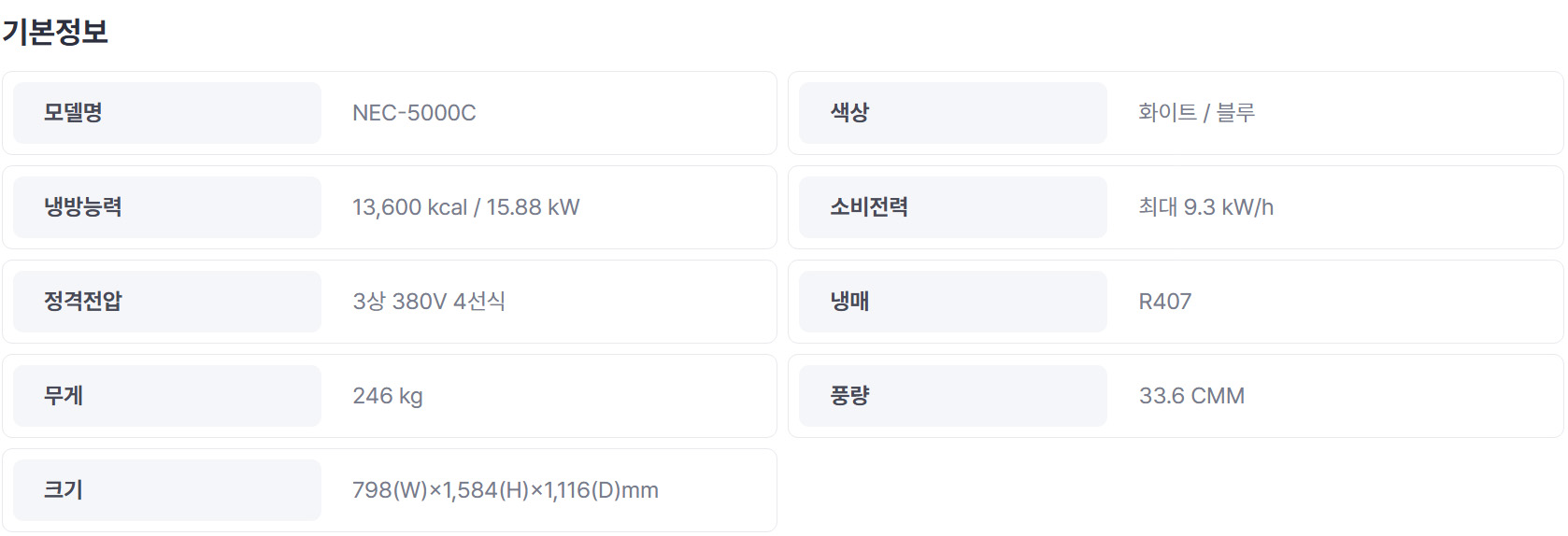This screenshot has width=1568, height=536.
Task: Select the 정격전압 label cell
Action: [x=167, y=302]
